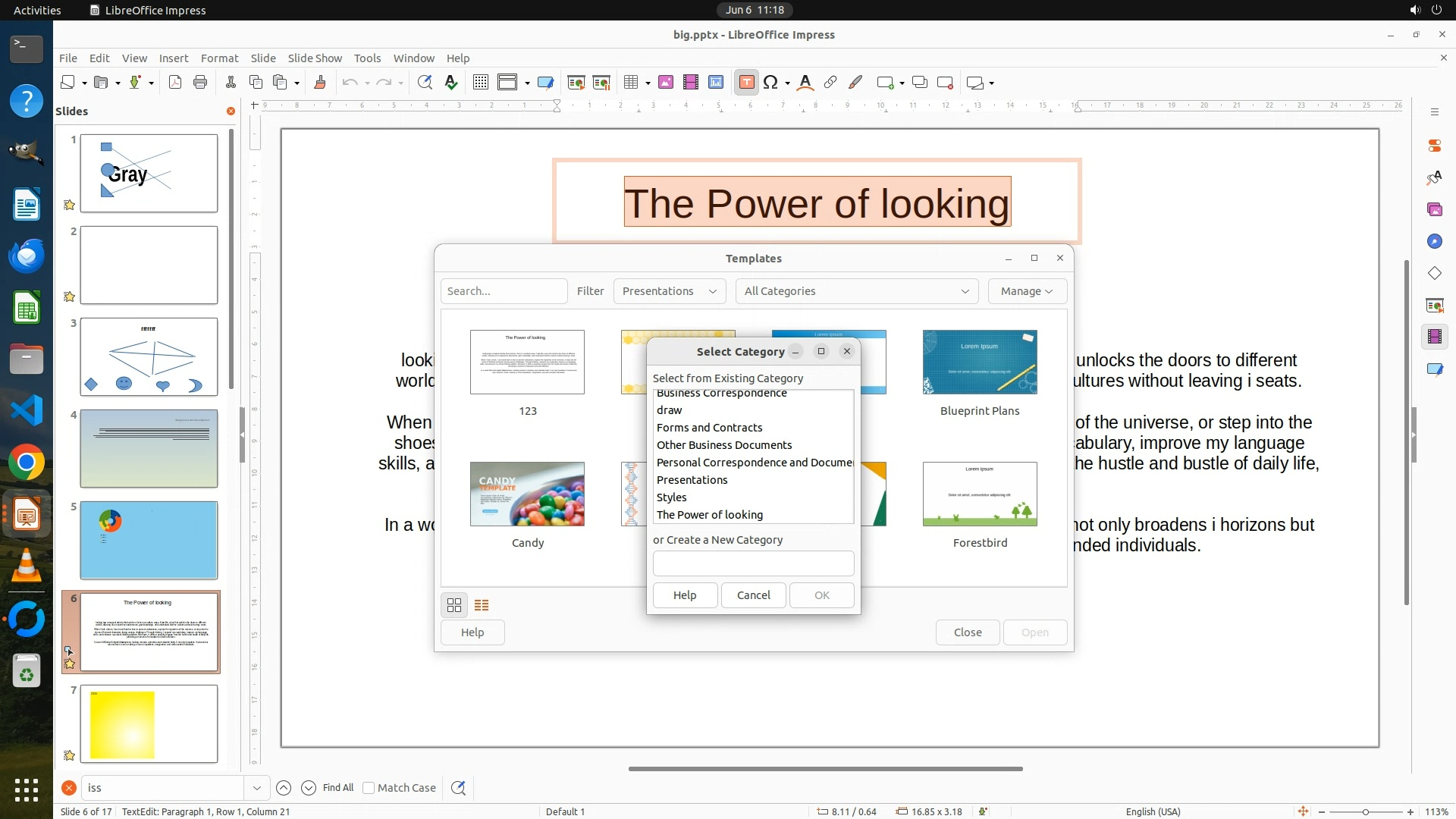Open the Slide Show menu
Viewport: 1456px width, 819px height.
(x=315, y=58)
